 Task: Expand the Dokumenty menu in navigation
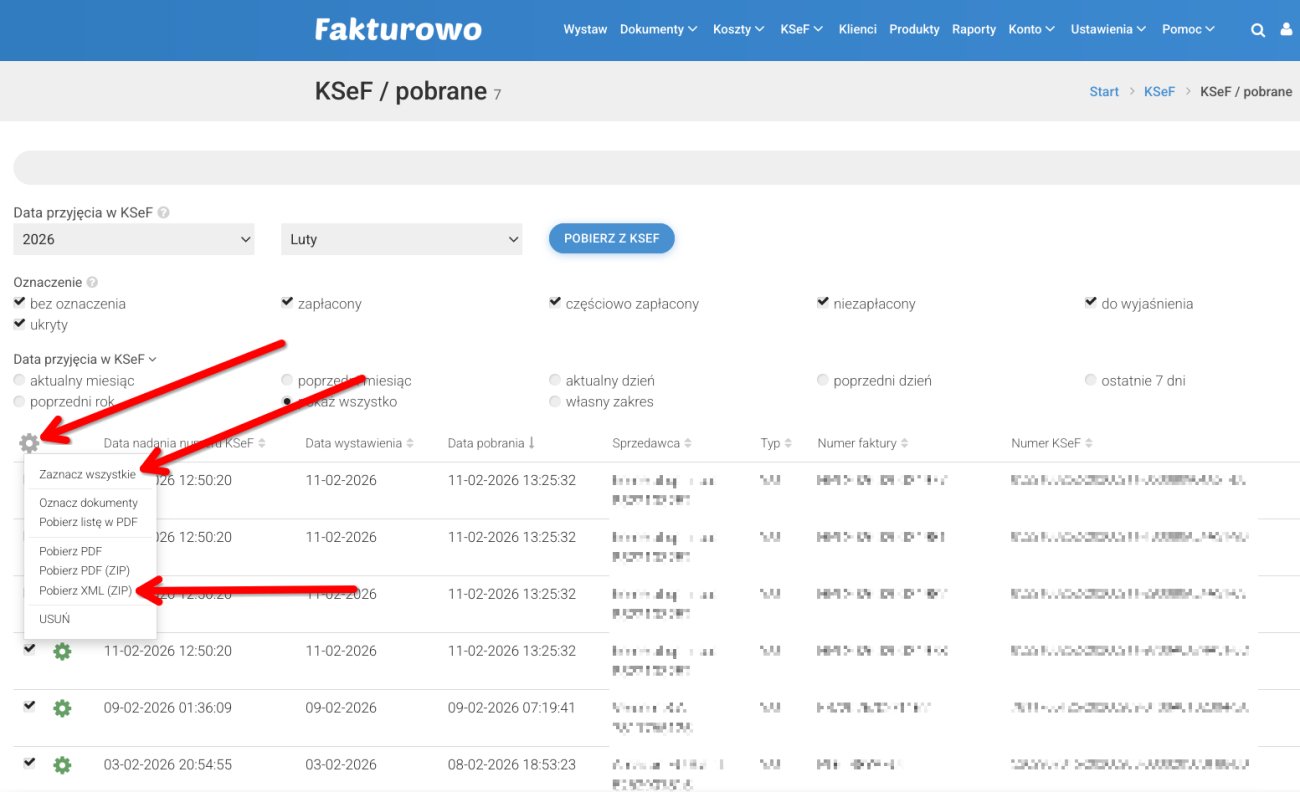(x=658, y=30)
